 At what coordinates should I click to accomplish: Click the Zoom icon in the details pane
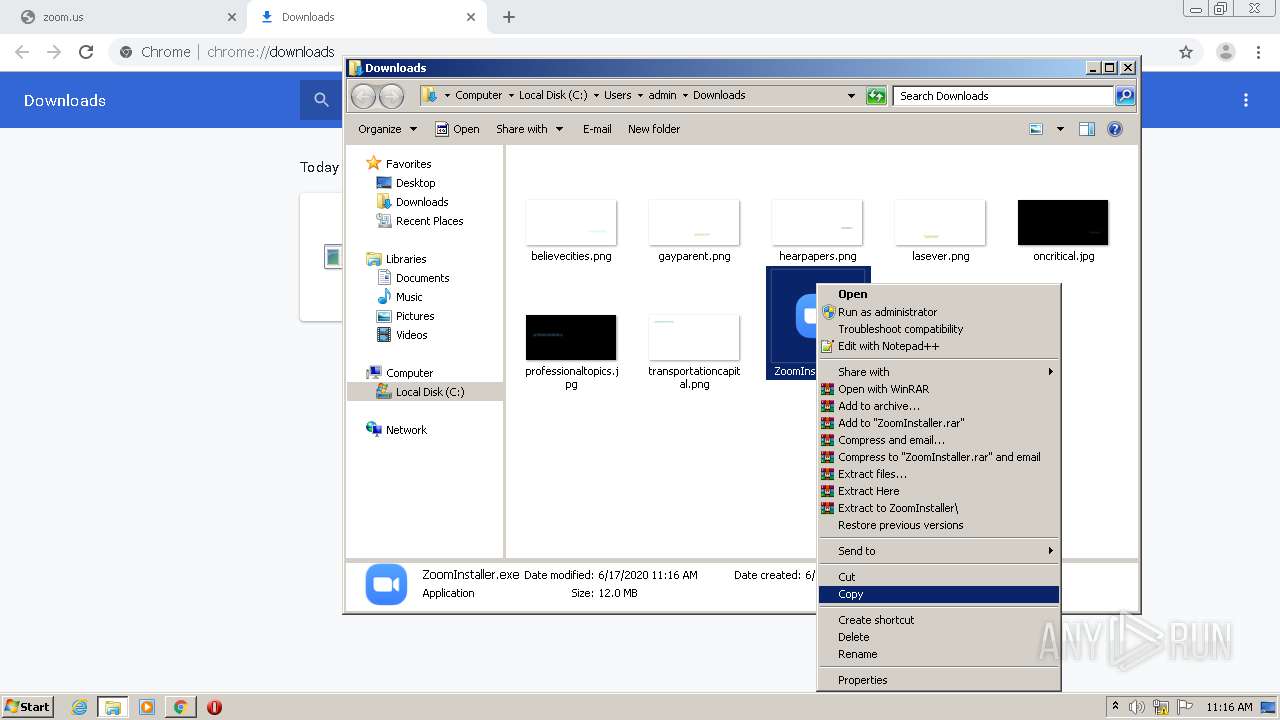386,585
